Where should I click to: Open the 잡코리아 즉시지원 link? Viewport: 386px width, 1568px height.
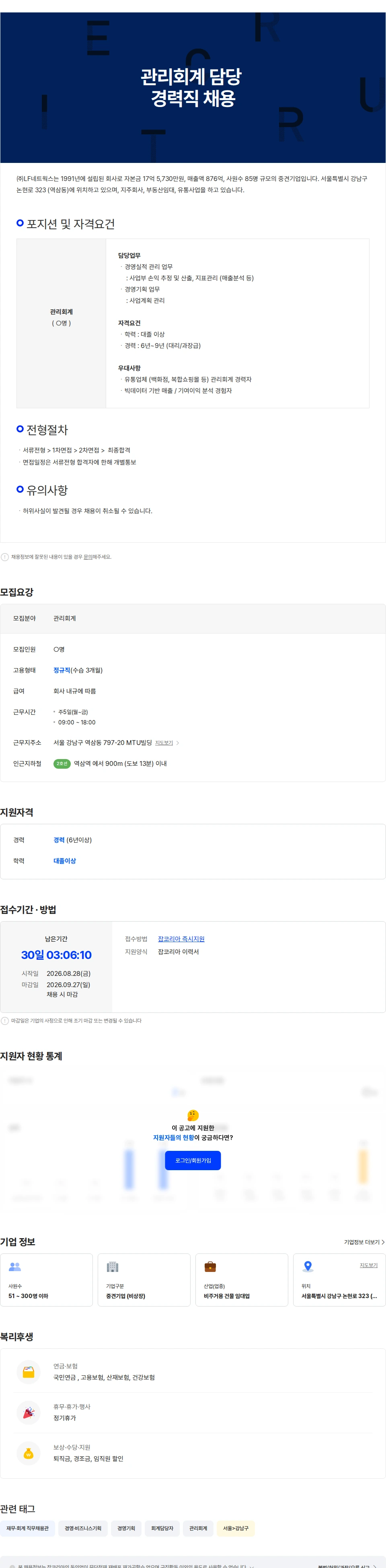[181, 938]
